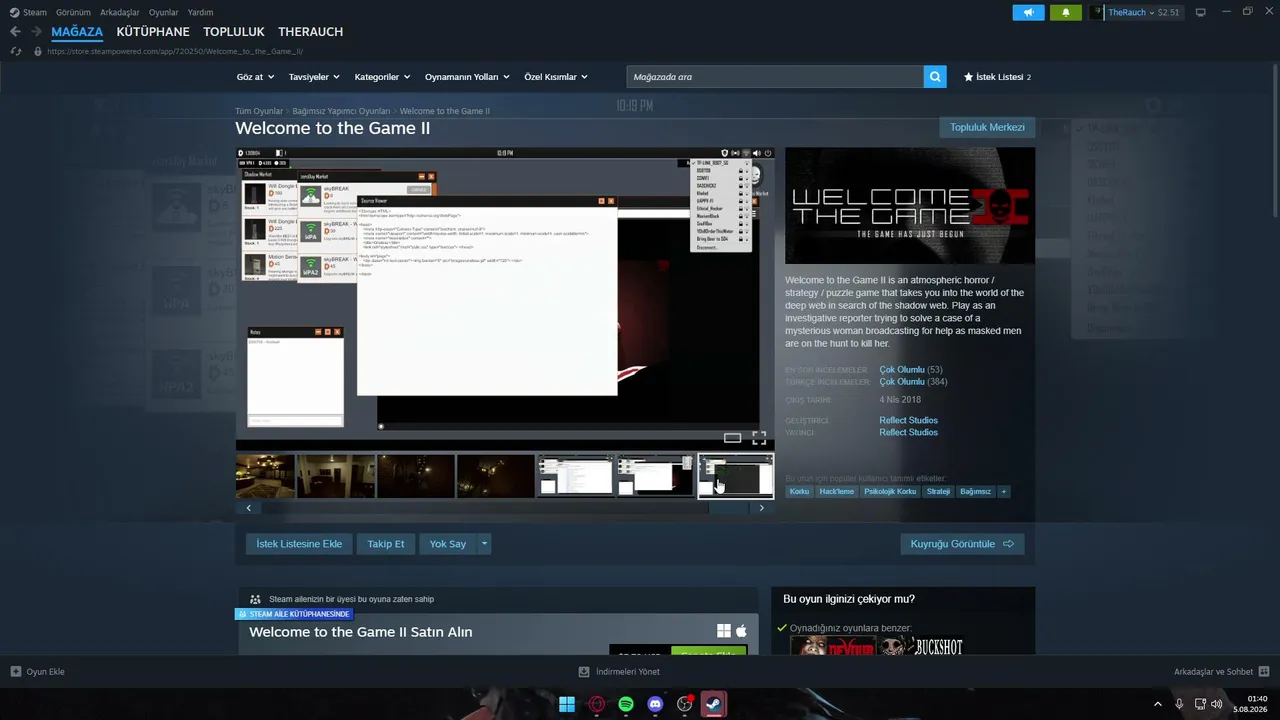This screenshot has width=1280, height=720.
Task: Open Opera GX from taskbar
Action: pos(597,704)
